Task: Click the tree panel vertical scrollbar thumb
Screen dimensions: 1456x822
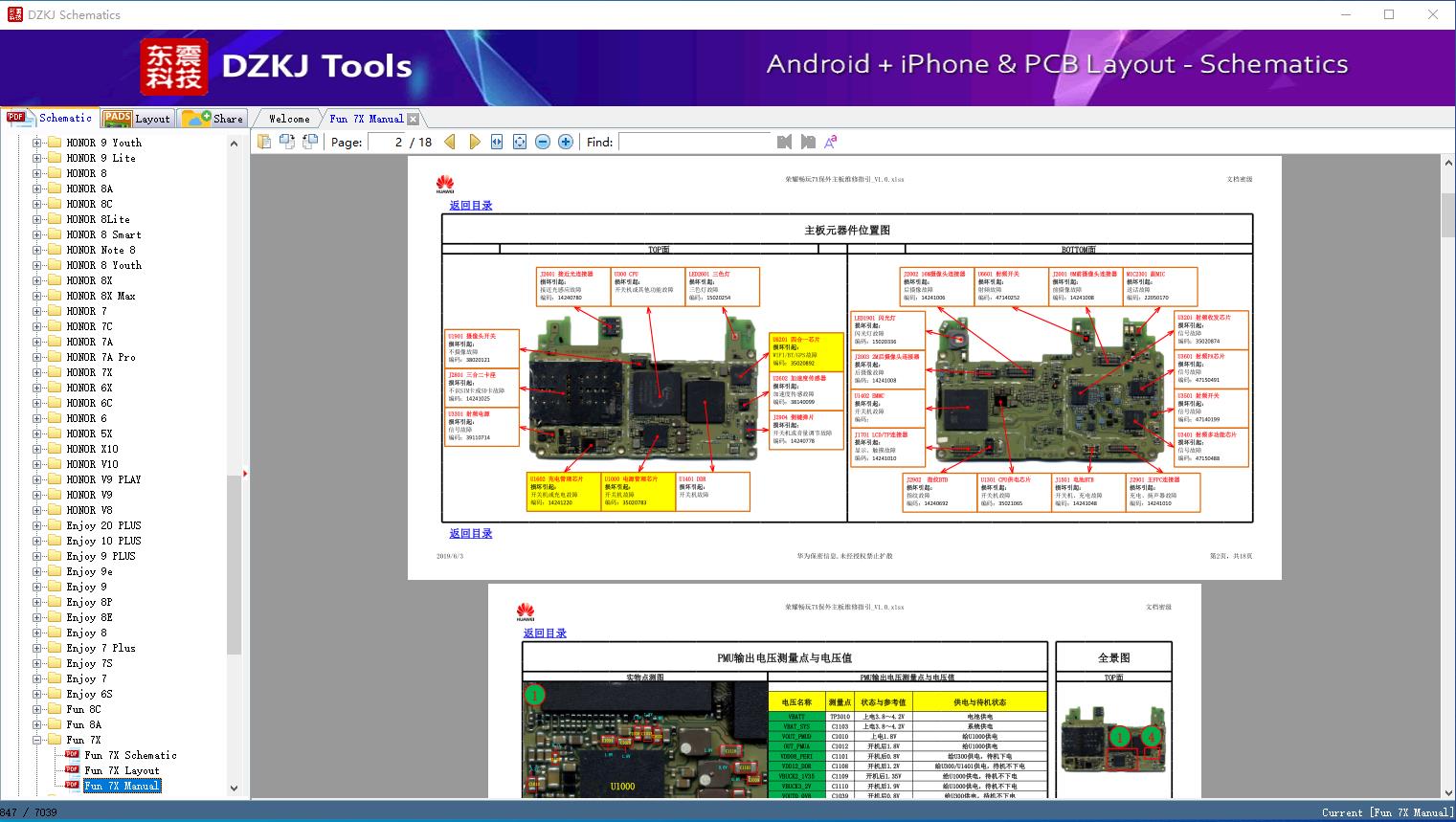Action: (234, 564)
